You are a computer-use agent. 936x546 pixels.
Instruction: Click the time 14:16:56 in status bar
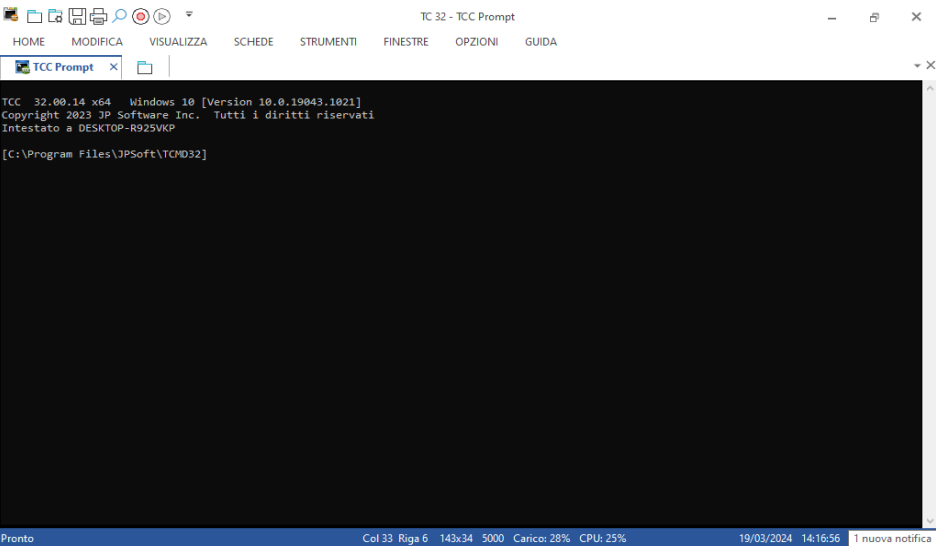[820, 538]
